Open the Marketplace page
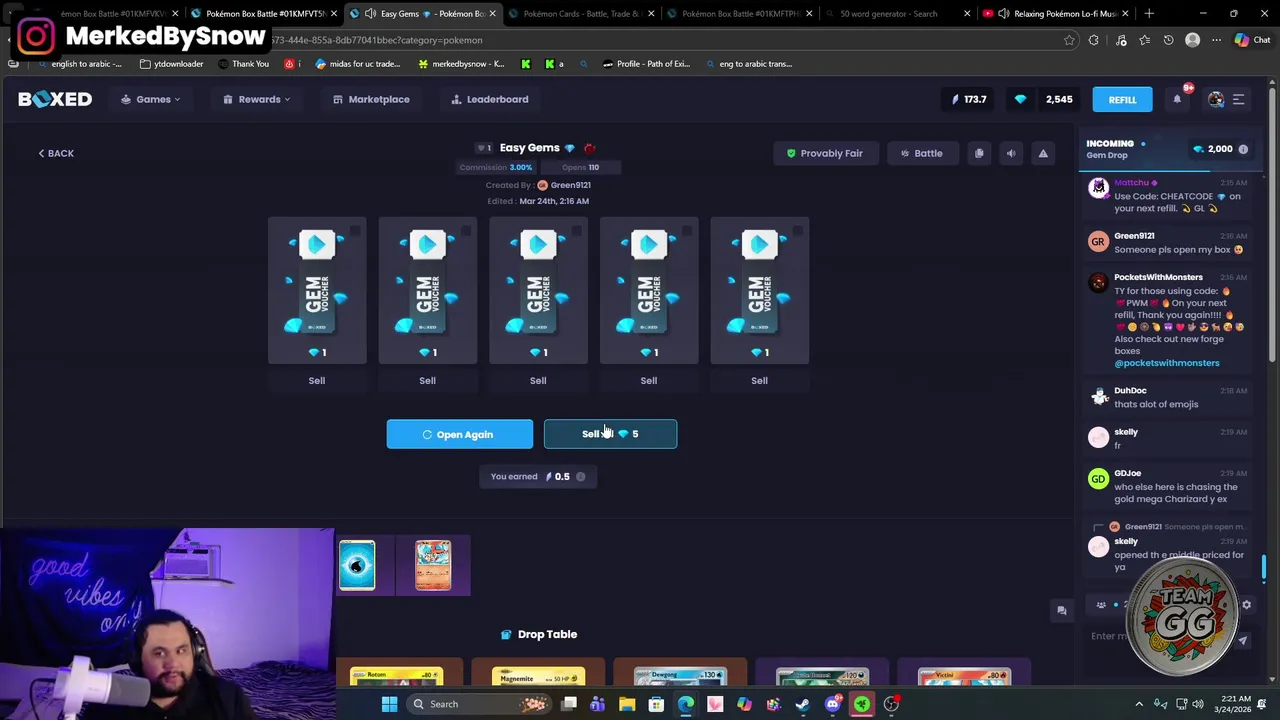The image size is (1280, 720). (x=371, y=99)
